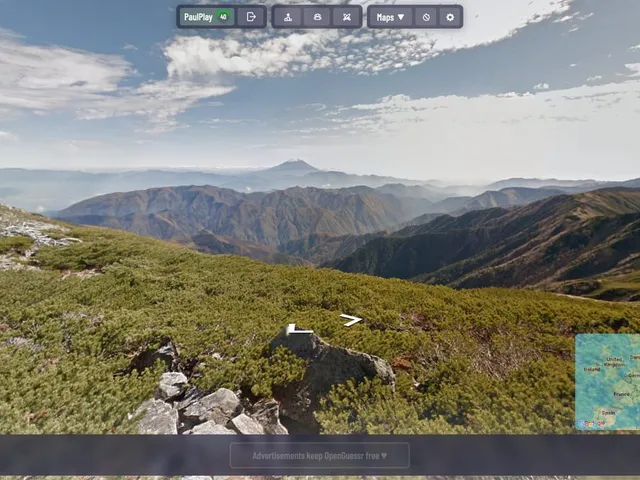640x480 pixels.
Task: Expand the Maps dropdown menu
Action: coord(390,17)
